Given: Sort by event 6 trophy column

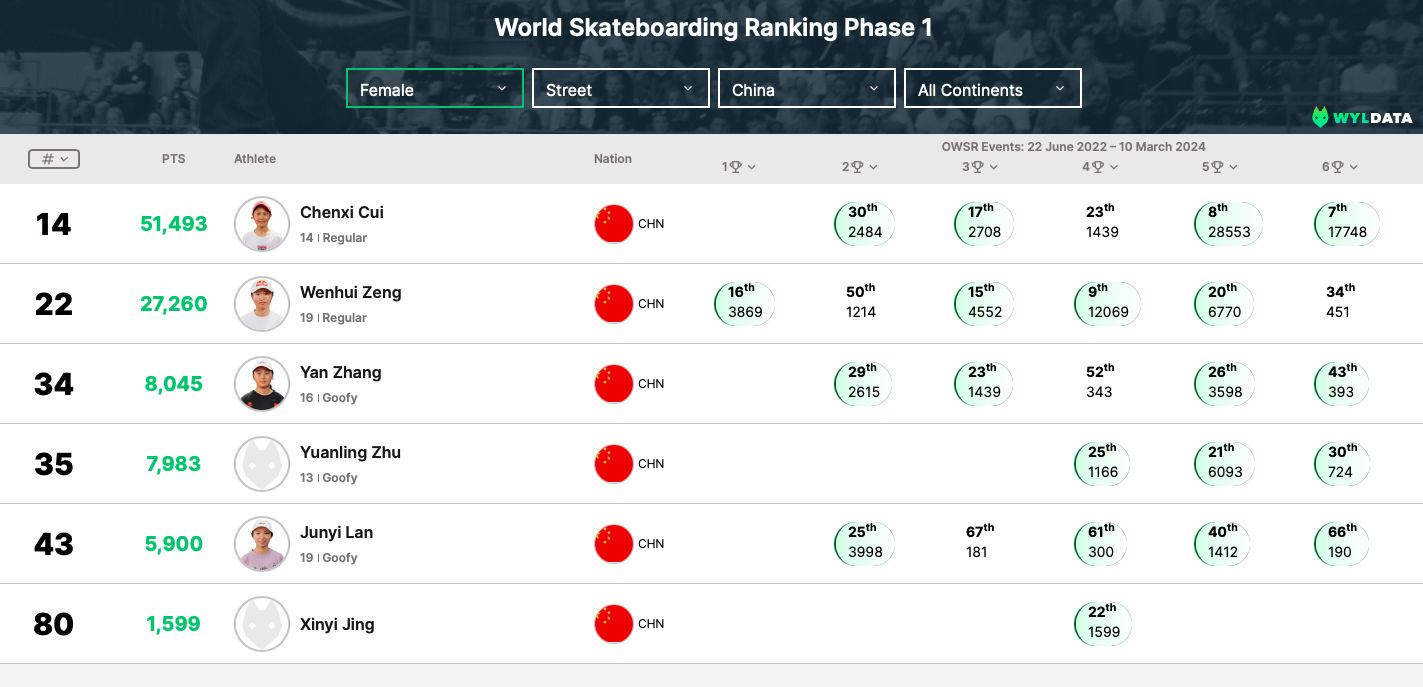Looking at the screenshot, I should click(x=1339, y=167).
